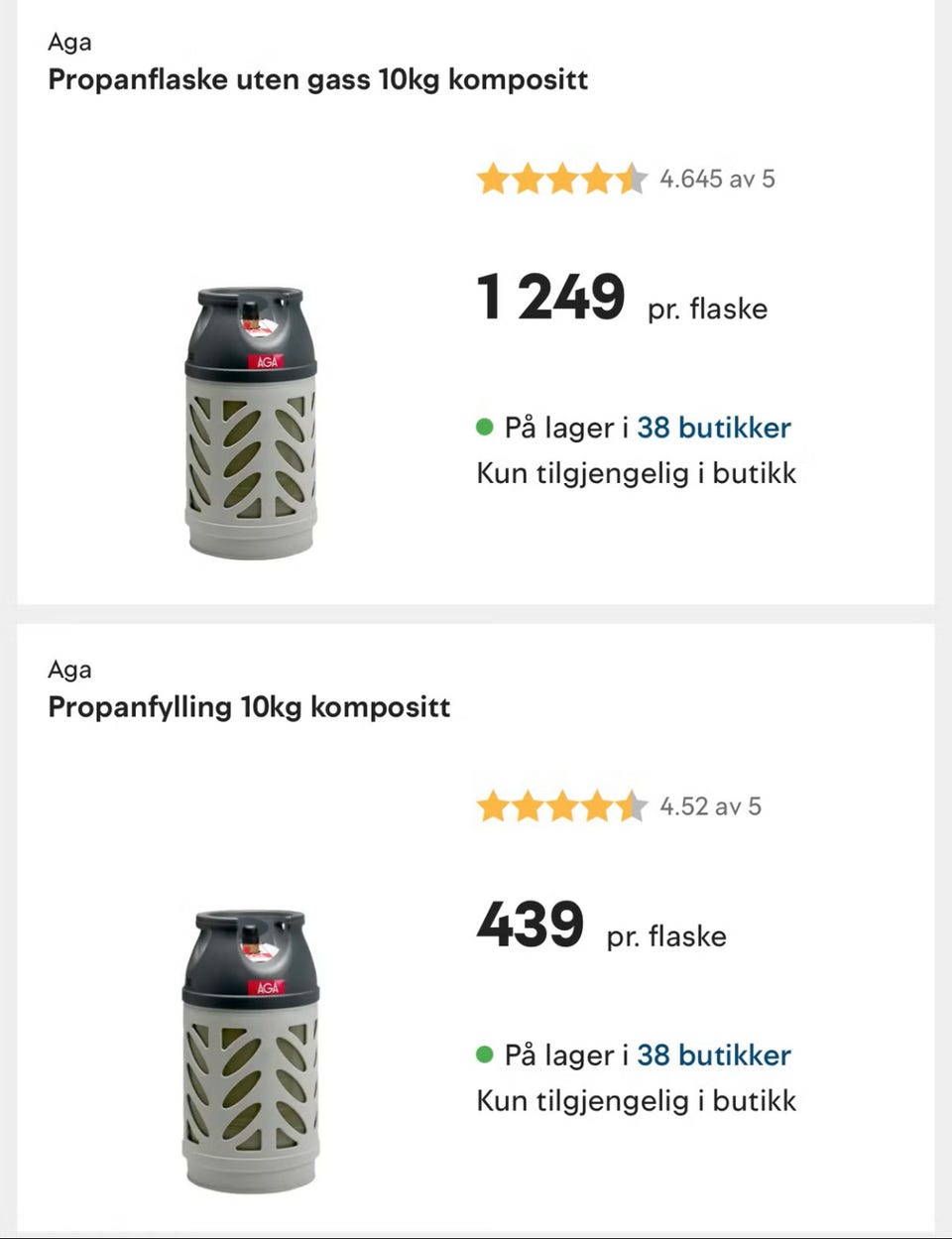The width and height of the screenshot is (952, 1239).
Task: Click the Propanfylling 10kg kompositt title
Action: 249,707
